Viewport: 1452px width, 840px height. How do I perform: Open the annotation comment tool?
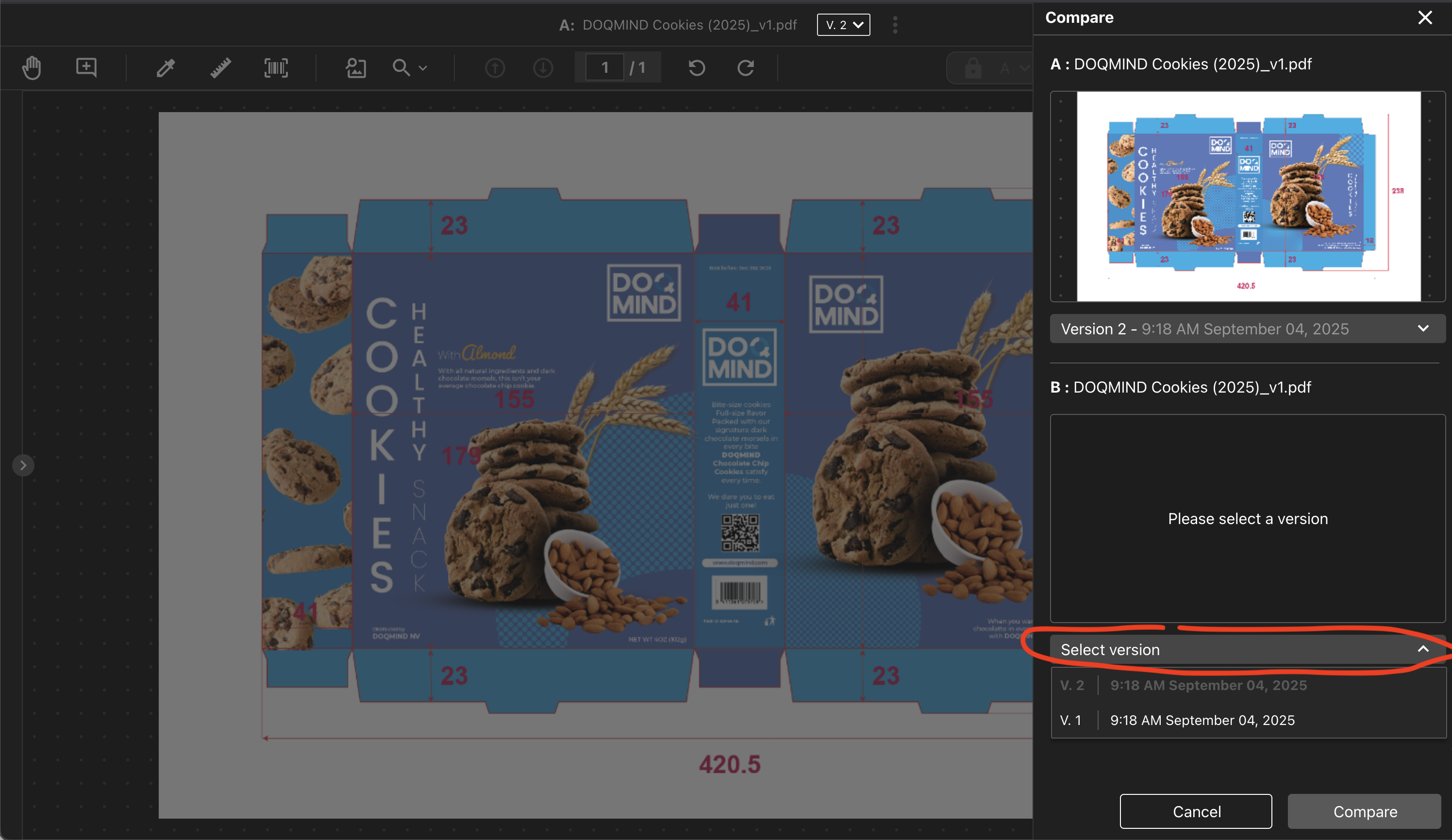coord(86,67)
